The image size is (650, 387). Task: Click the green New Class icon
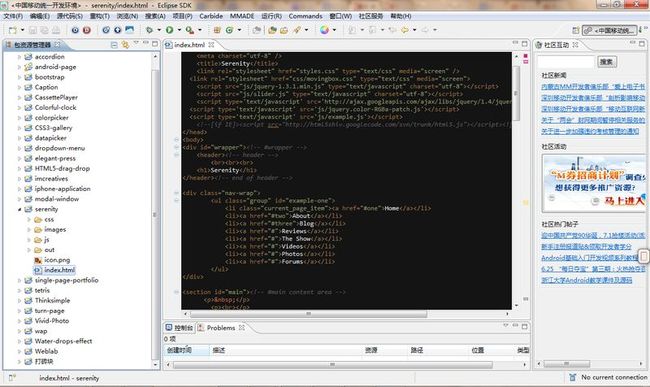point(229,30)
